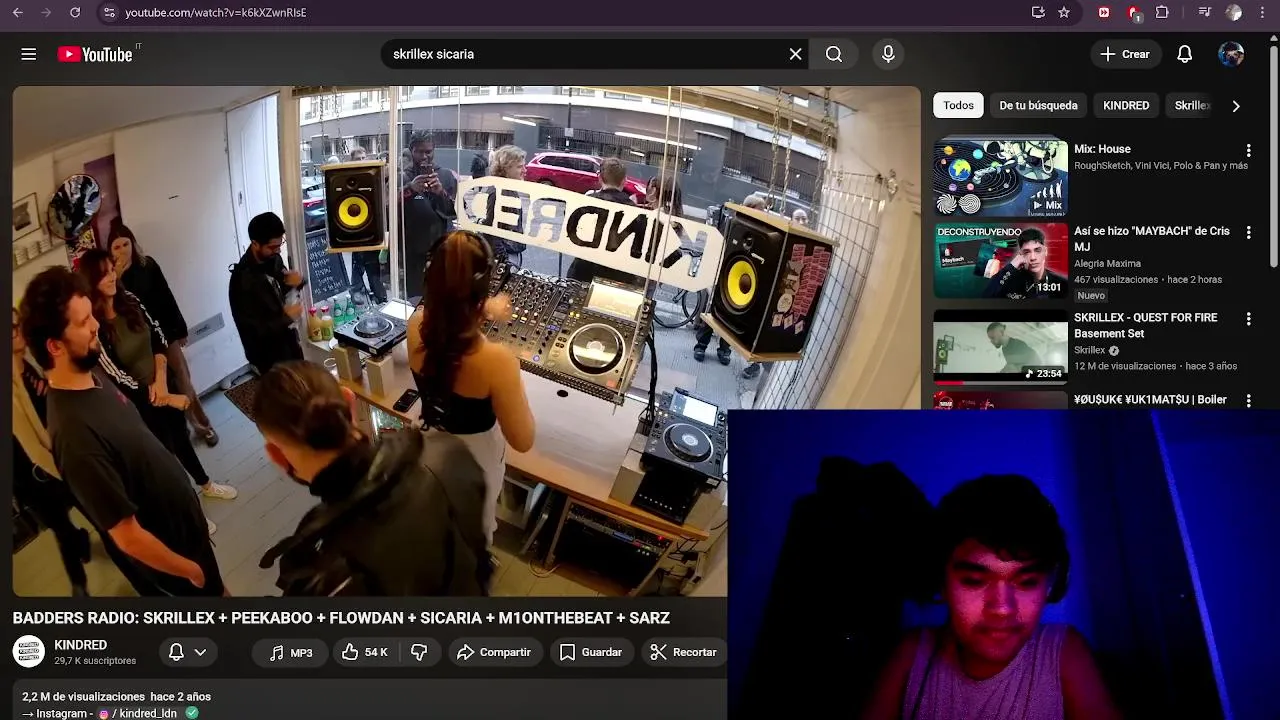The image size is (1280, 720).
Task: Toggle subscription notification bell for KINDRED
Action: [x=176, y=652]
